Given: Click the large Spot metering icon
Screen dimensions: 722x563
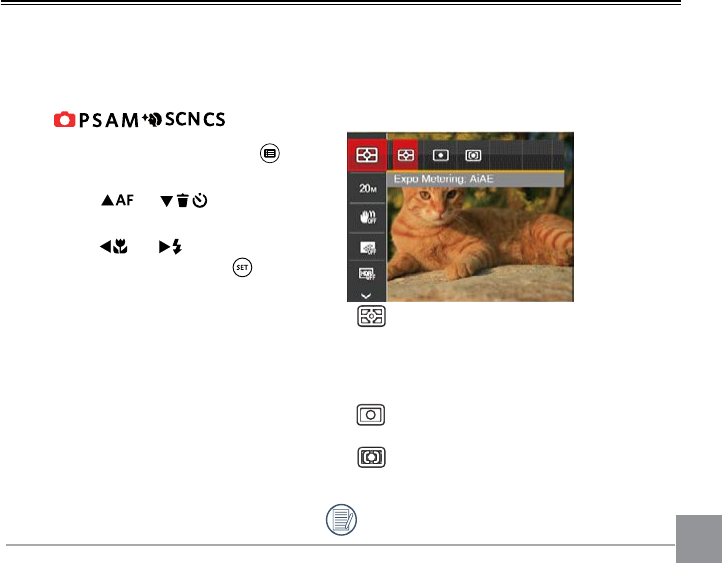Looking at the screenshot, I should [x=371, y=415].
